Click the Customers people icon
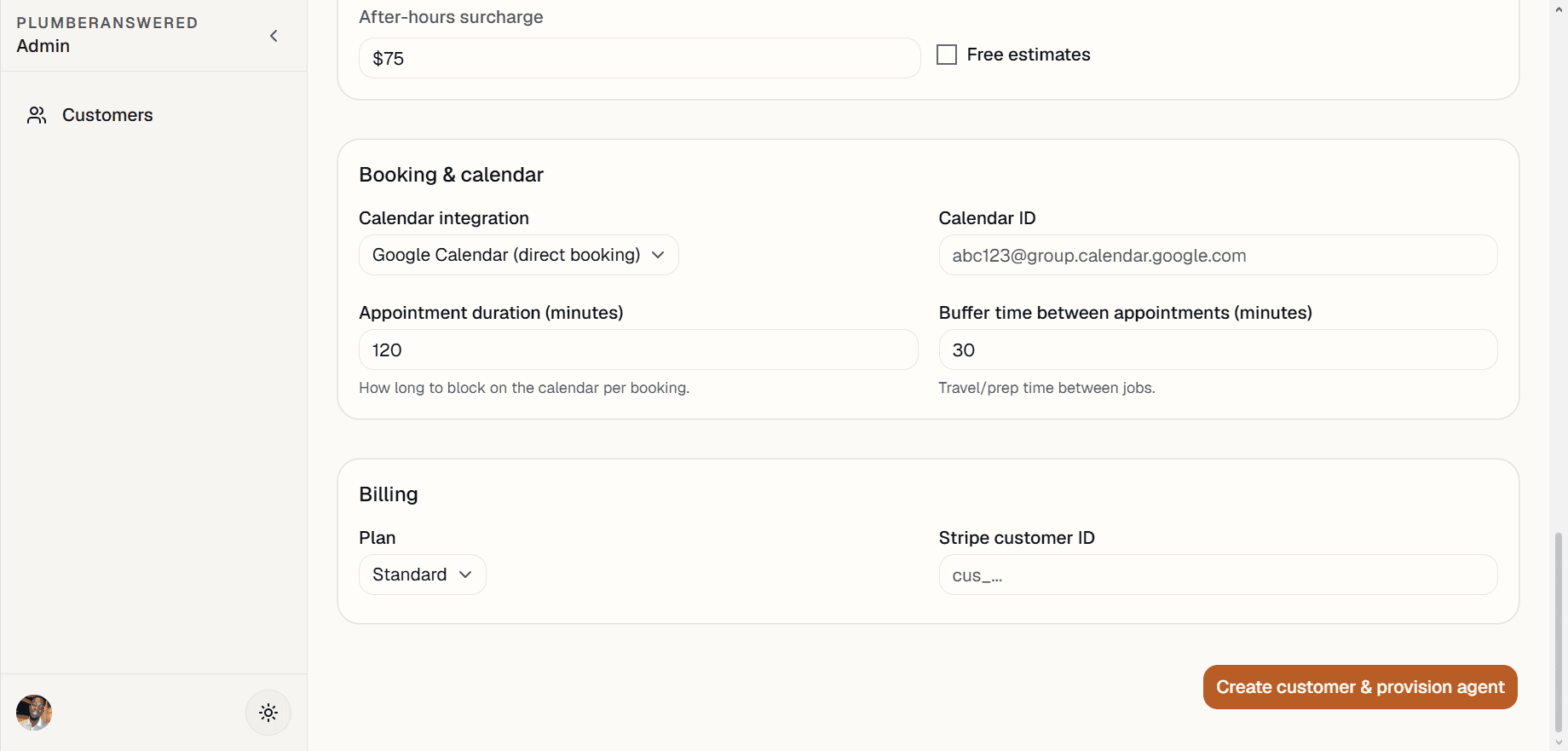 pyautogui.click(x=37, y=115)
